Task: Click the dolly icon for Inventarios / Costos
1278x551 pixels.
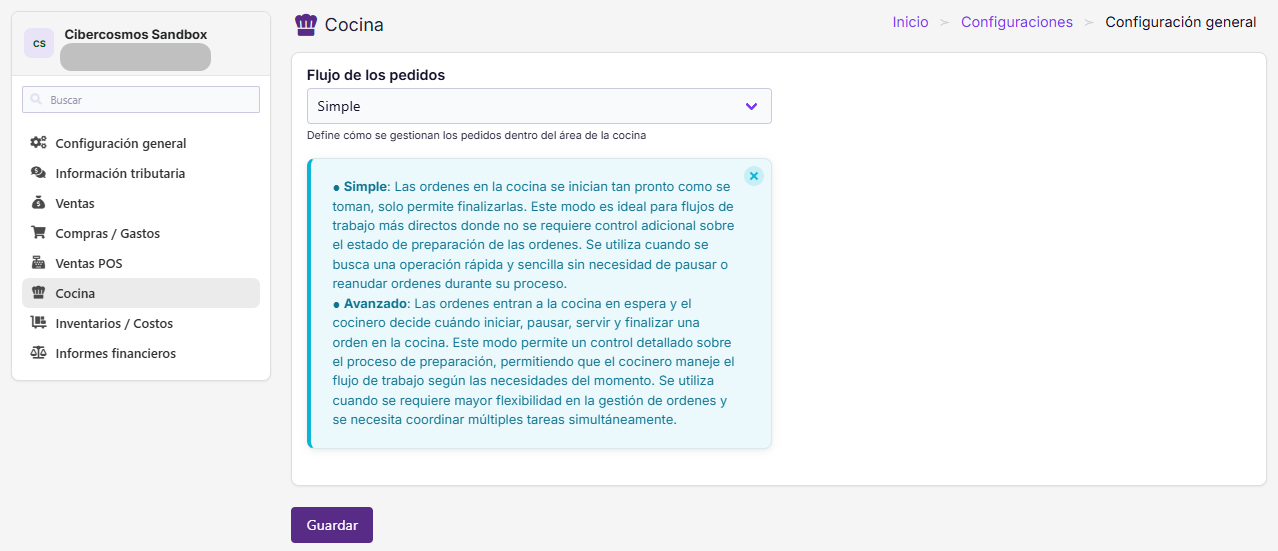Action: coord(38,323)
